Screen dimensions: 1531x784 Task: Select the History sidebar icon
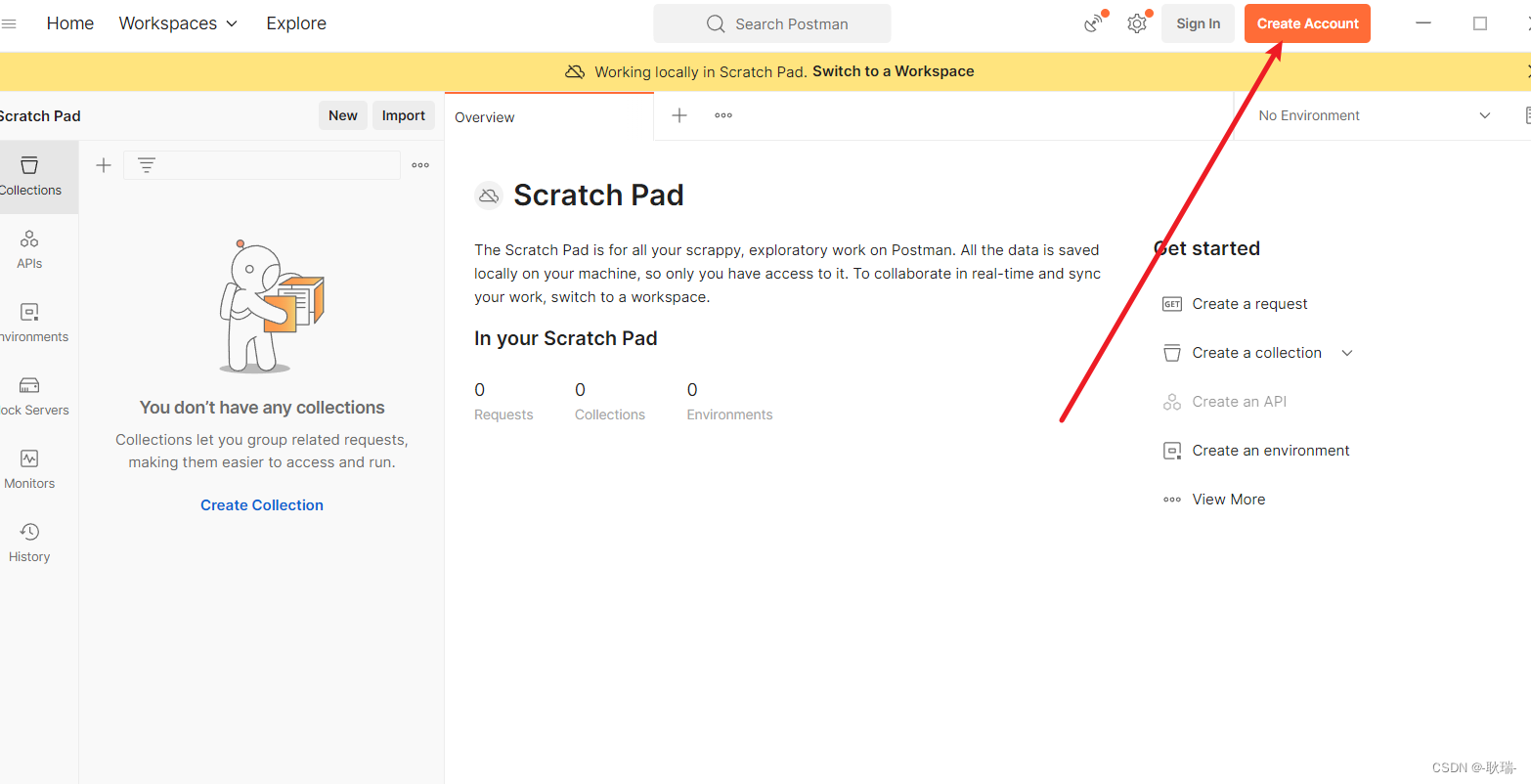point(29,544)
